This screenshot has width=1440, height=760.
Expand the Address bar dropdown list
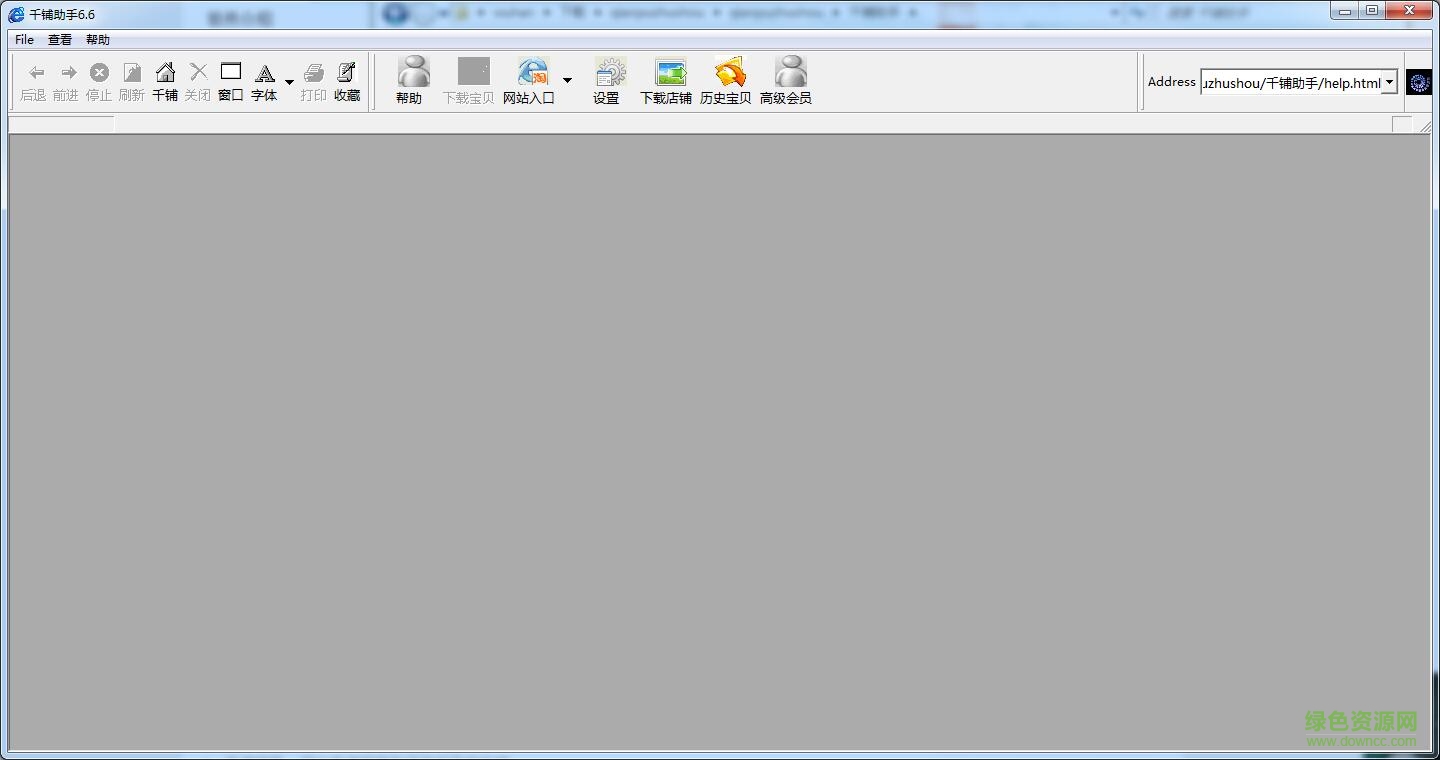click(x=1389, y=83)
